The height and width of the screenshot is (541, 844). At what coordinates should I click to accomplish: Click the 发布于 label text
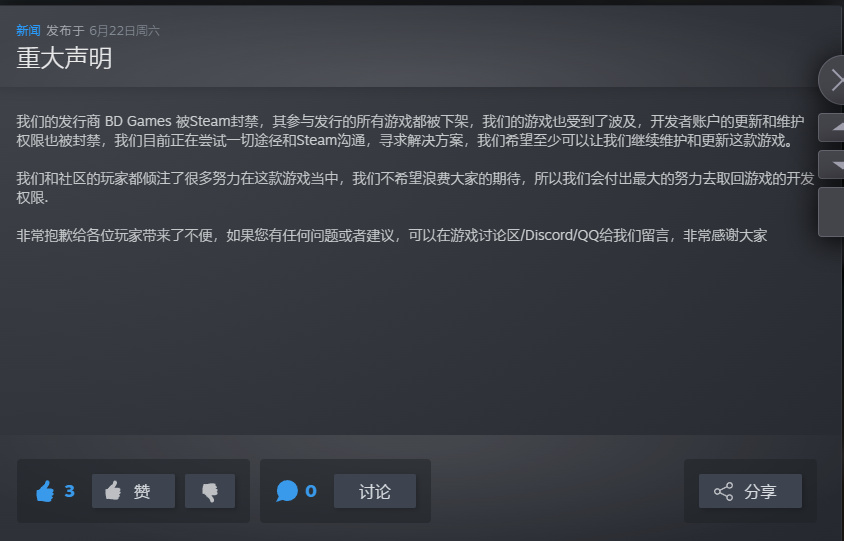(65, 31)
